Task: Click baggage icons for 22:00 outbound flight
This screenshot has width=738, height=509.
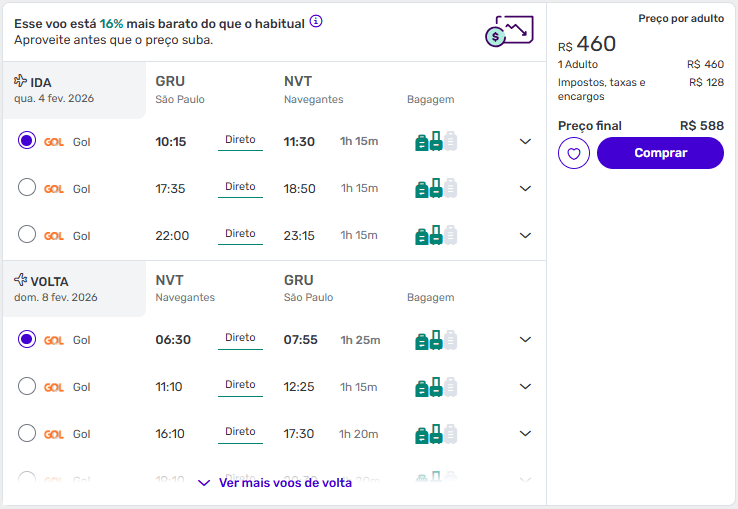Action: (436, 235)
